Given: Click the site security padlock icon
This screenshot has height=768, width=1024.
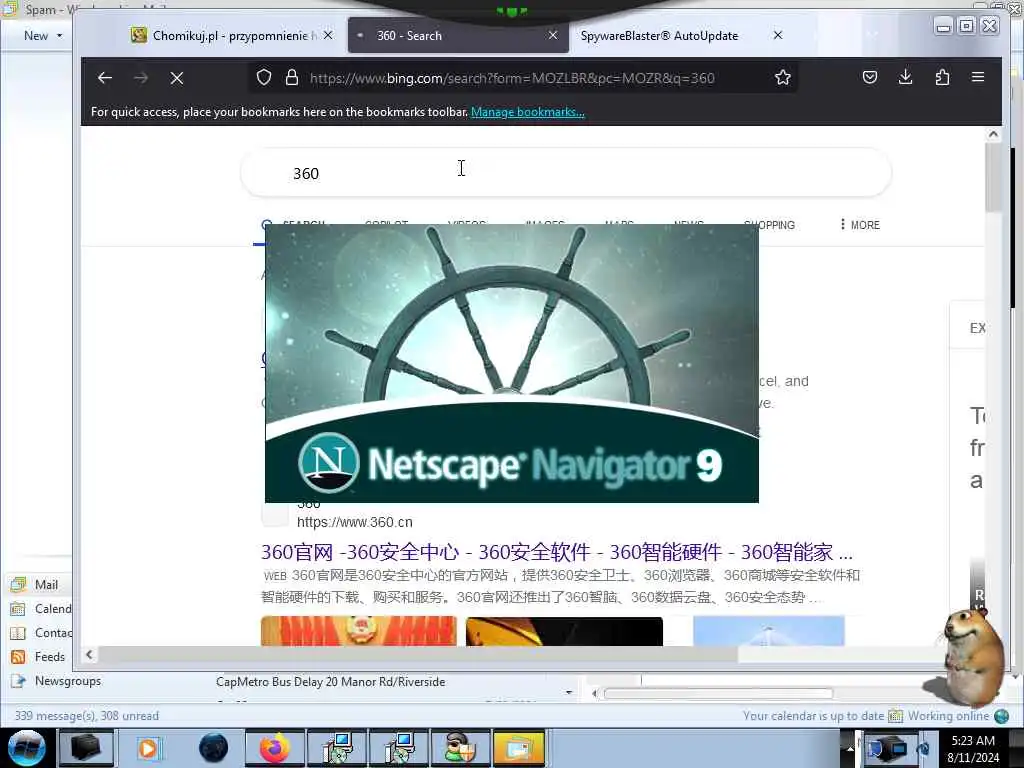Looking at the screenshot, I should (x=292, y=78).
